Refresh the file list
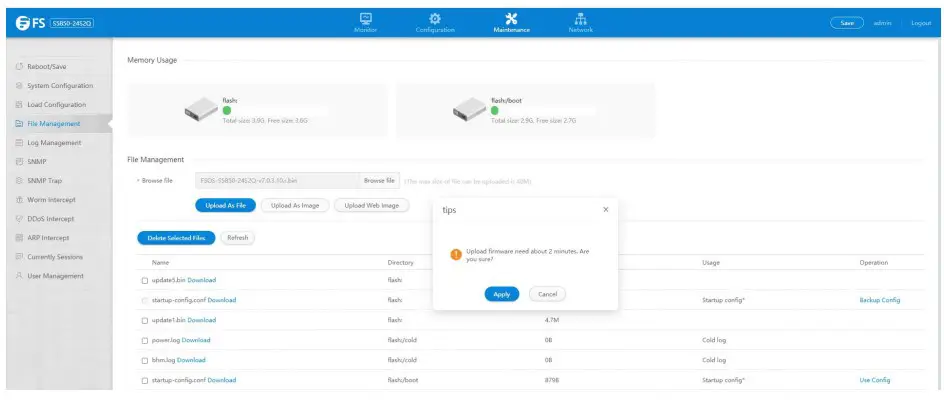944x416 pixels. [238, 238]
